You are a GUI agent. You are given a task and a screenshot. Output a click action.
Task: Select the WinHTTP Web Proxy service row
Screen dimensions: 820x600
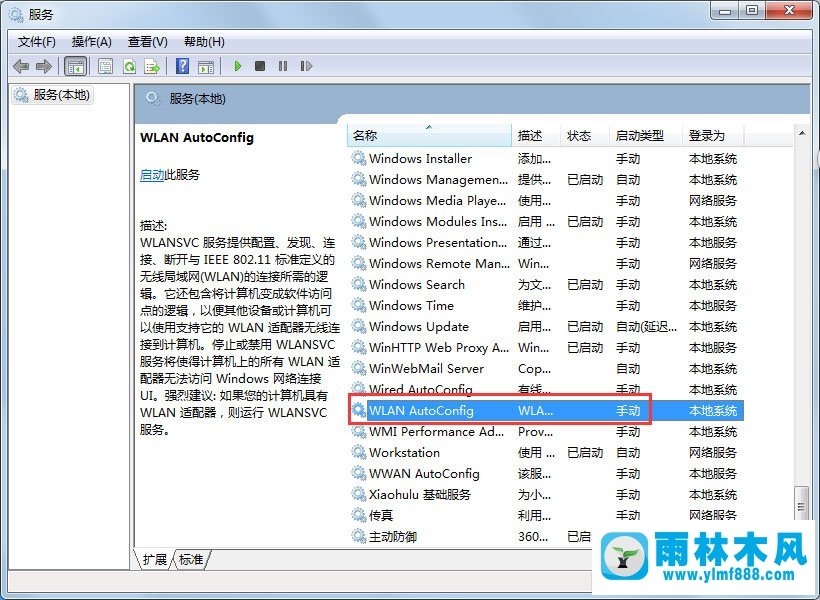tap(545, 347)
